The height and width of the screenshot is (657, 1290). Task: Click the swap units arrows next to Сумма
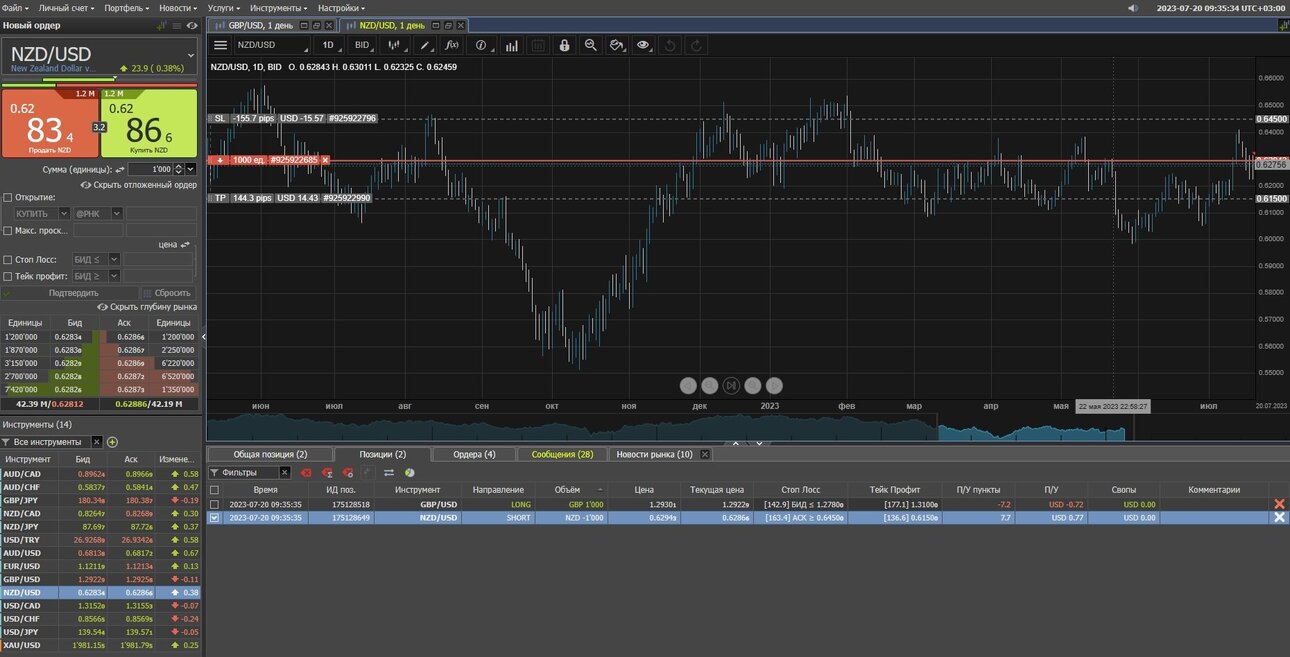[120, 169]
